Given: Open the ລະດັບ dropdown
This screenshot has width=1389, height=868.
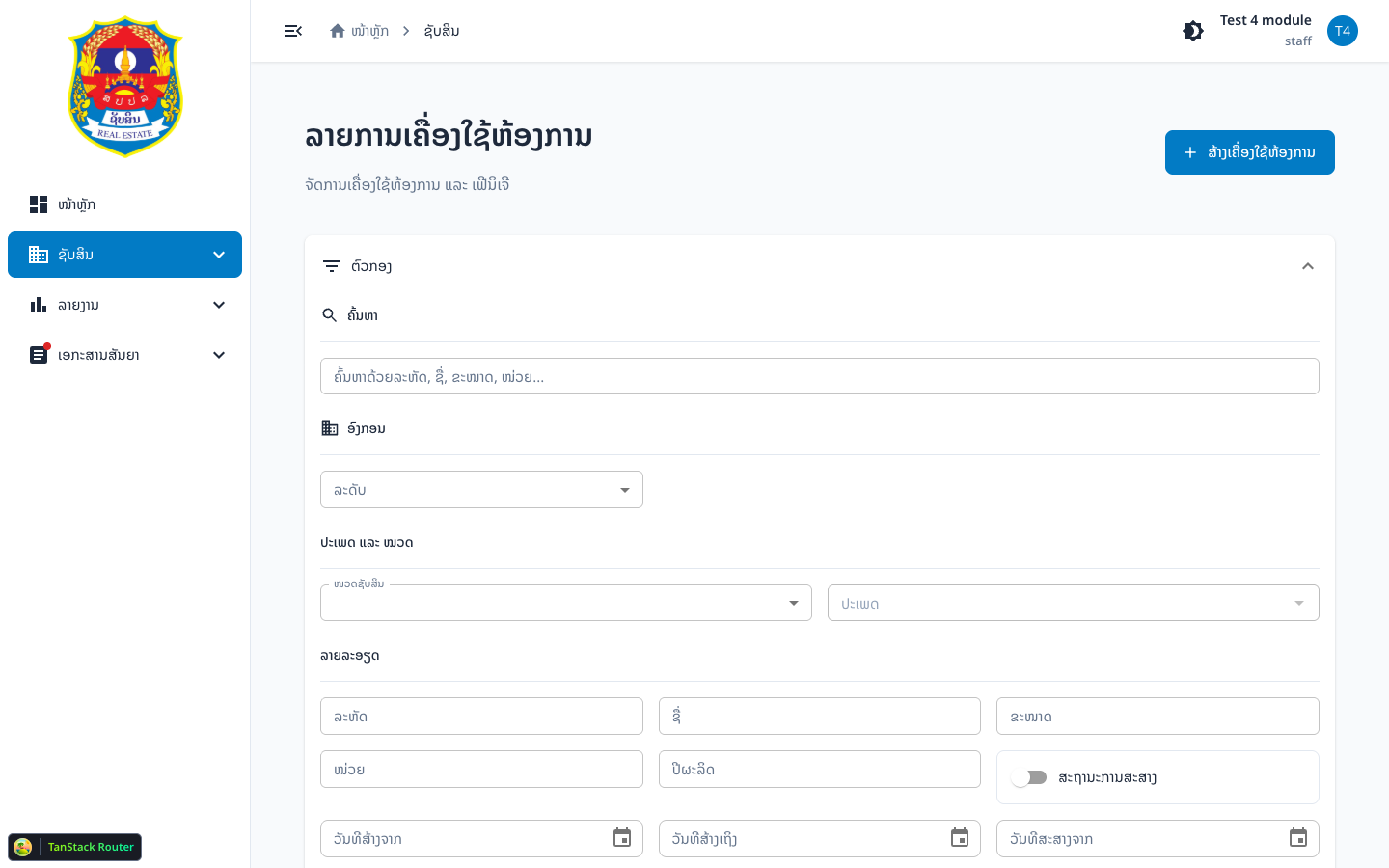Looking at the screenshot, I should click(x=481, y=490).
